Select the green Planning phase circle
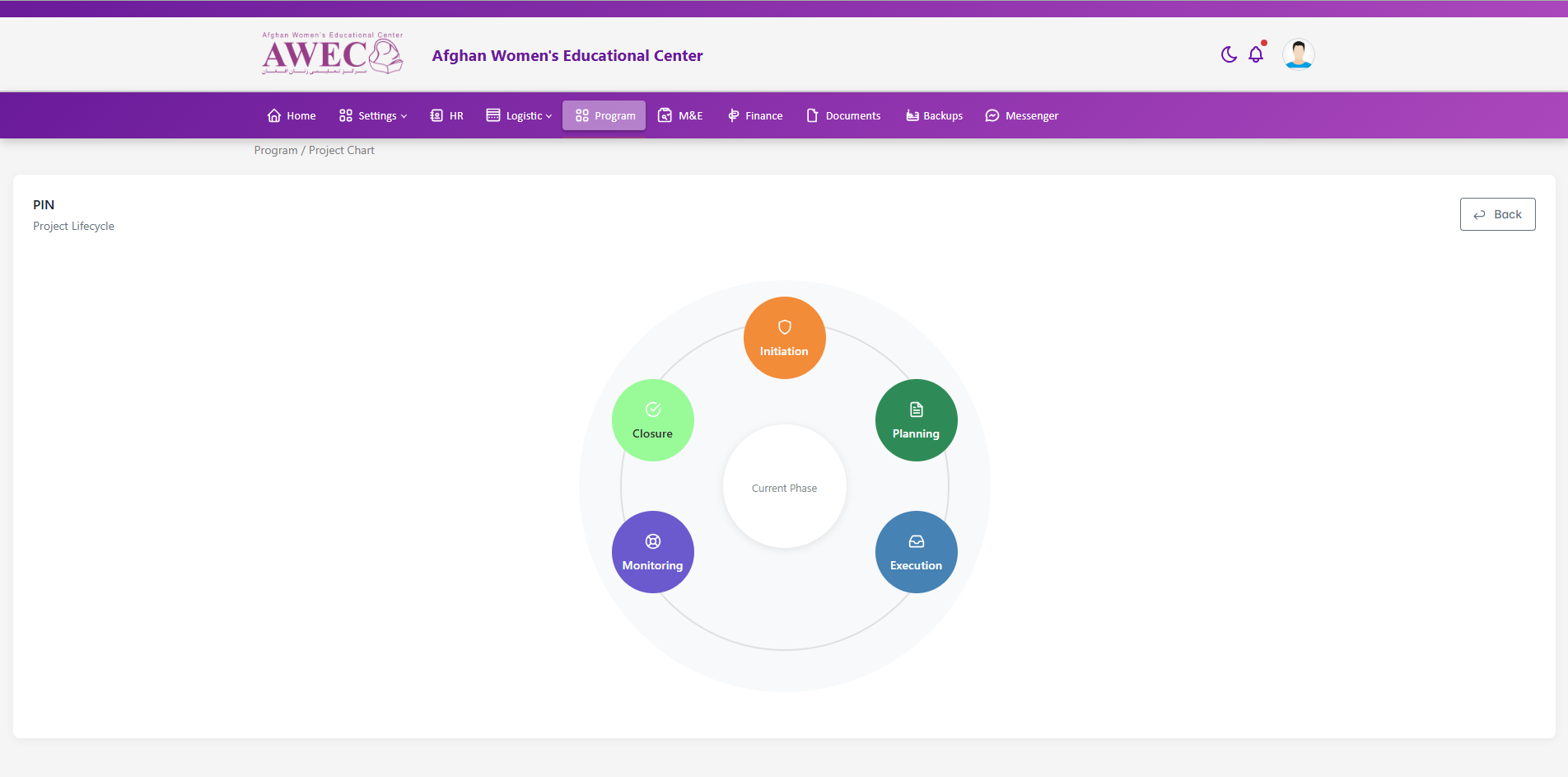Screen dimensions: 1568x777 point(916,420)
